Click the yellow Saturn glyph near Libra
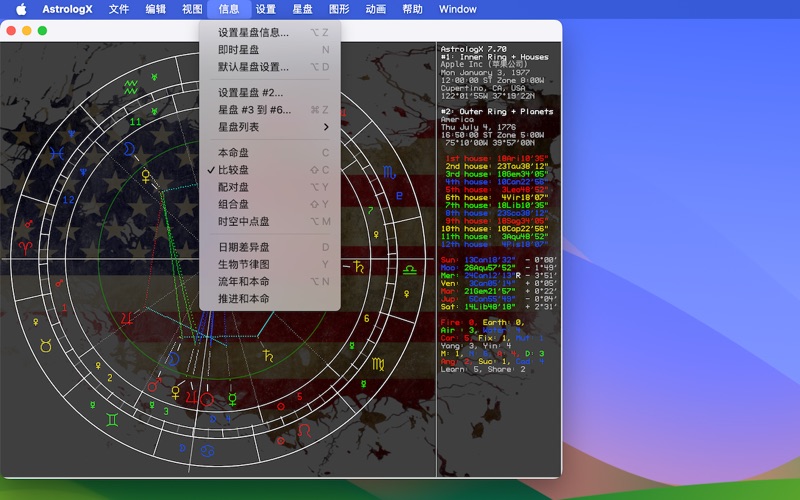Screen dimensions: 800x500 (x=359, y=266)
